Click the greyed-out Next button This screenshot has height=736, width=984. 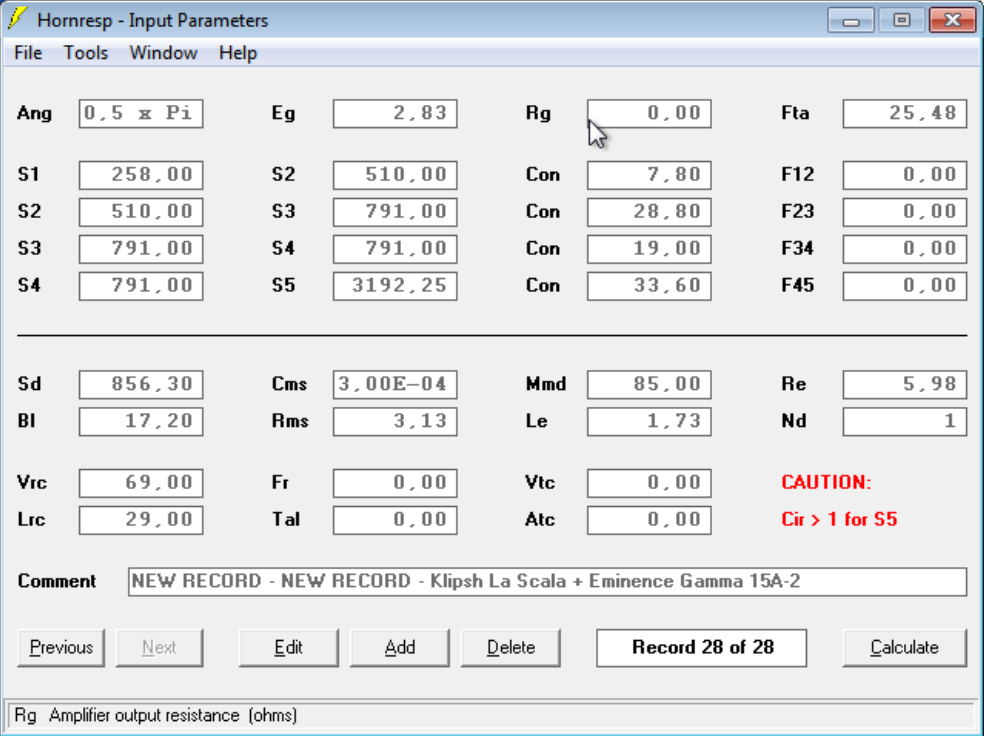point(159,648)
